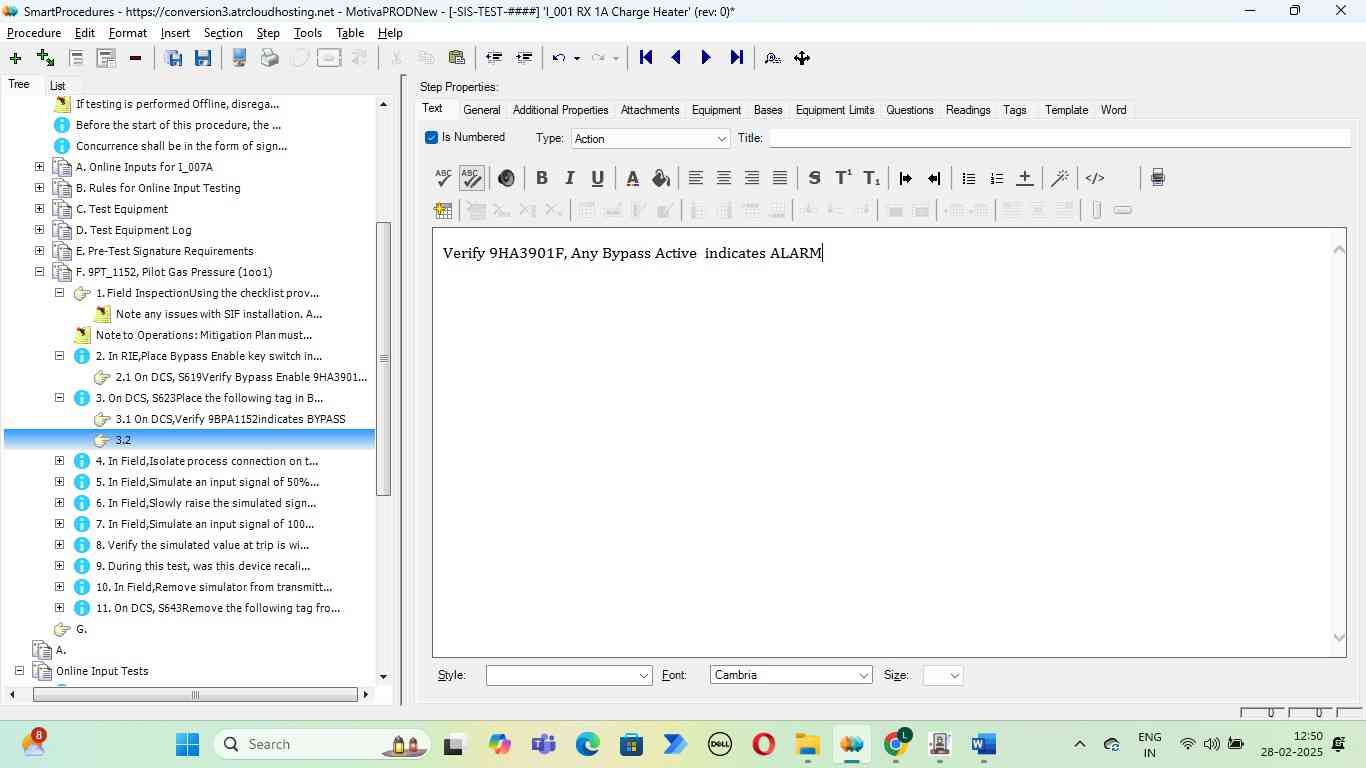This screenshot has height=768, width=1366.
Task: Select C. Test Equipment tree item
Action: 122,209
